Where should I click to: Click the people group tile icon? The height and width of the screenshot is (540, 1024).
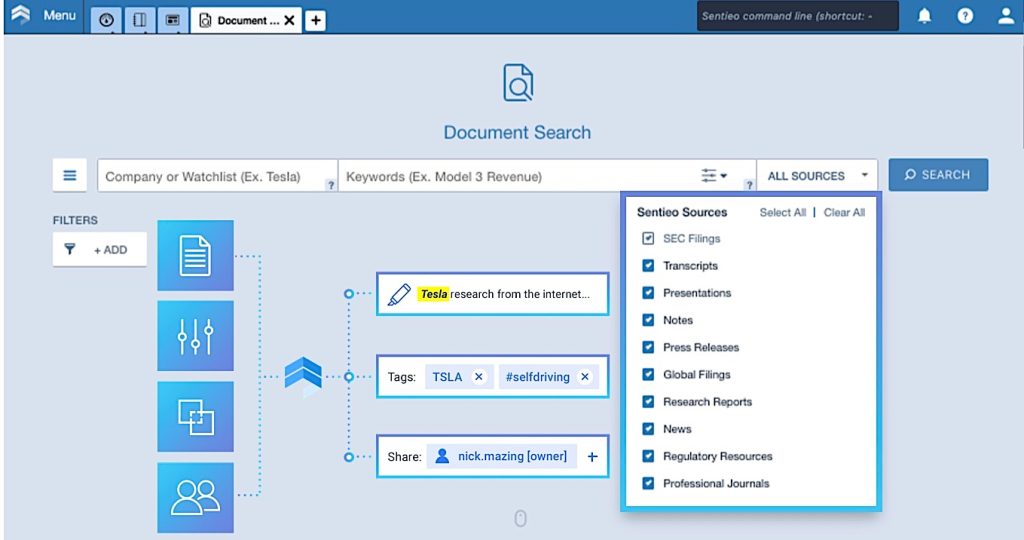pyautogui.click(x=195, y=497)
